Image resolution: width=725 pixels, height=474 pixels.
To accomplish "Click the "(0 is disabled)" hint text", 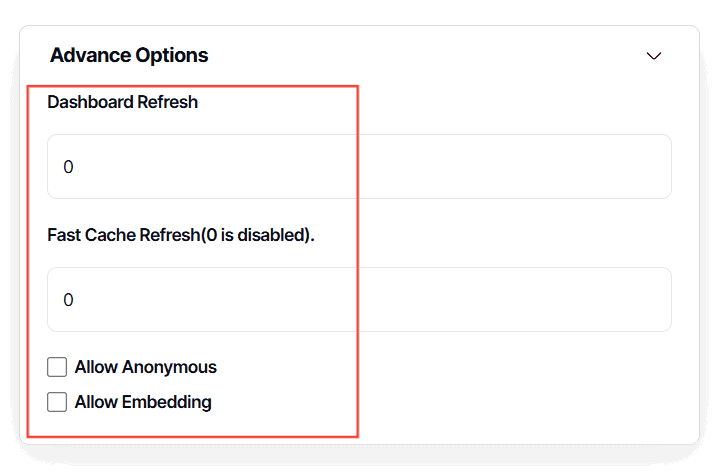I will [258, 236].
